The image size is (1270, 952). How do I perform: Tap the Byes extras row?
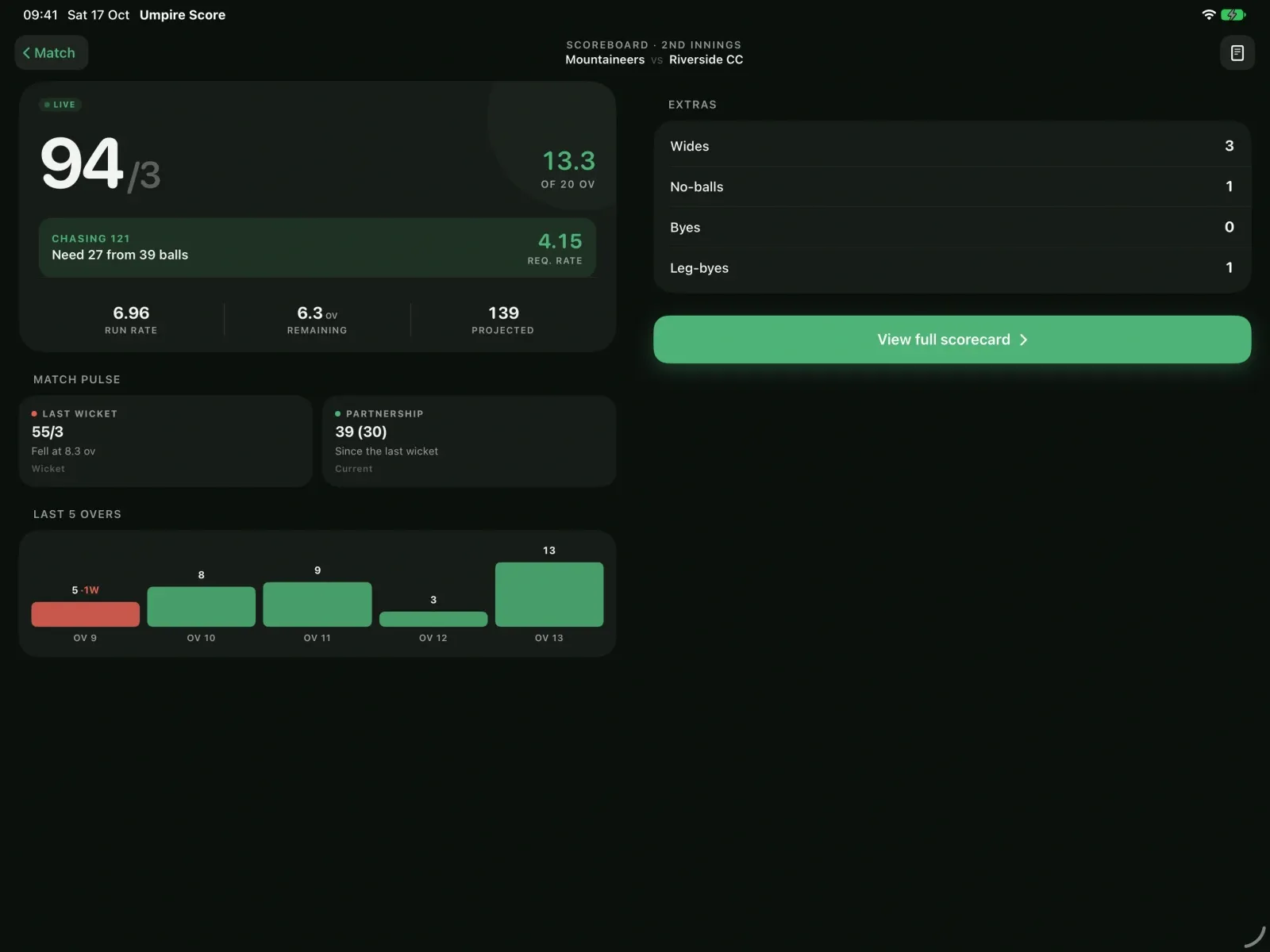pos(952,228)
